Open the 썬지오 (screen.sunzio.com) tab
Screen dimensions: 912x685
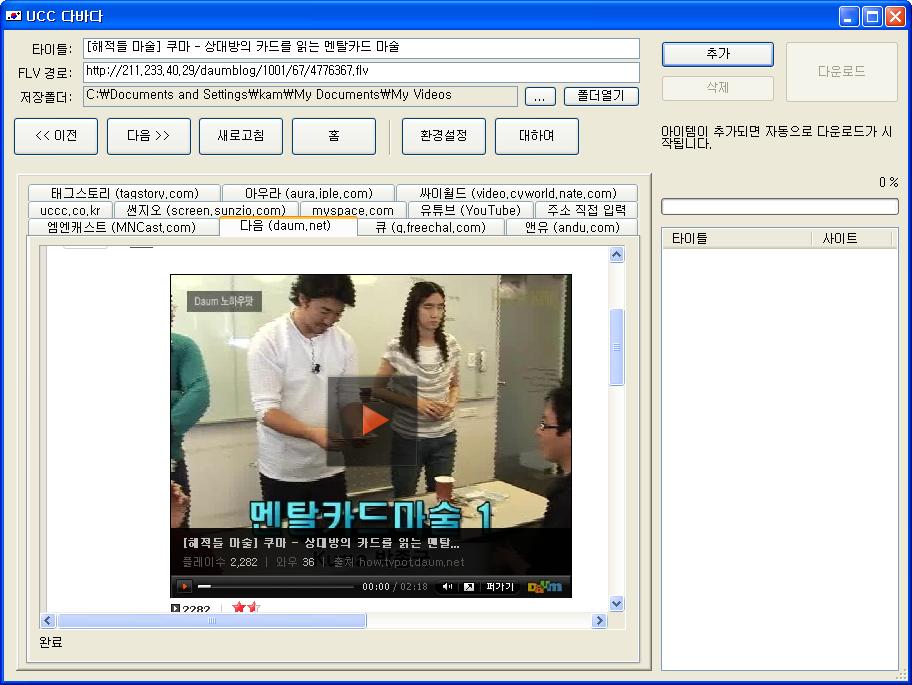tap(206, 210)
